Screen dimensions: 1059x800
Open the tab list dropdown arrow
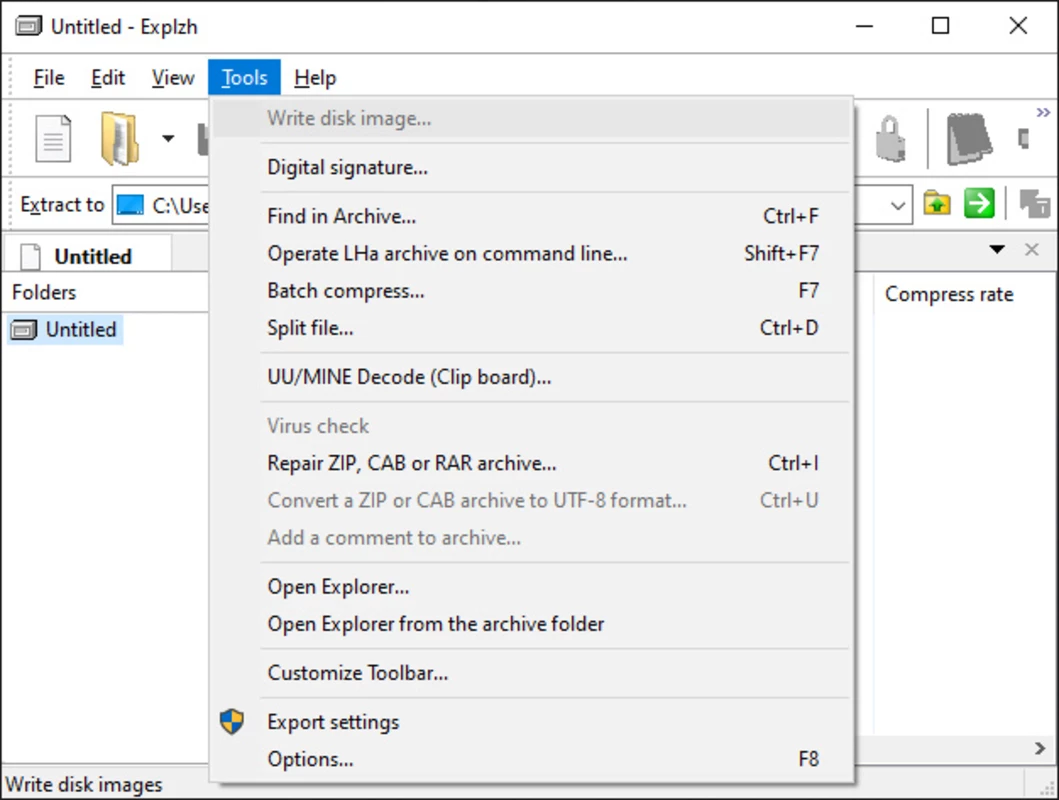coord(997,250)
